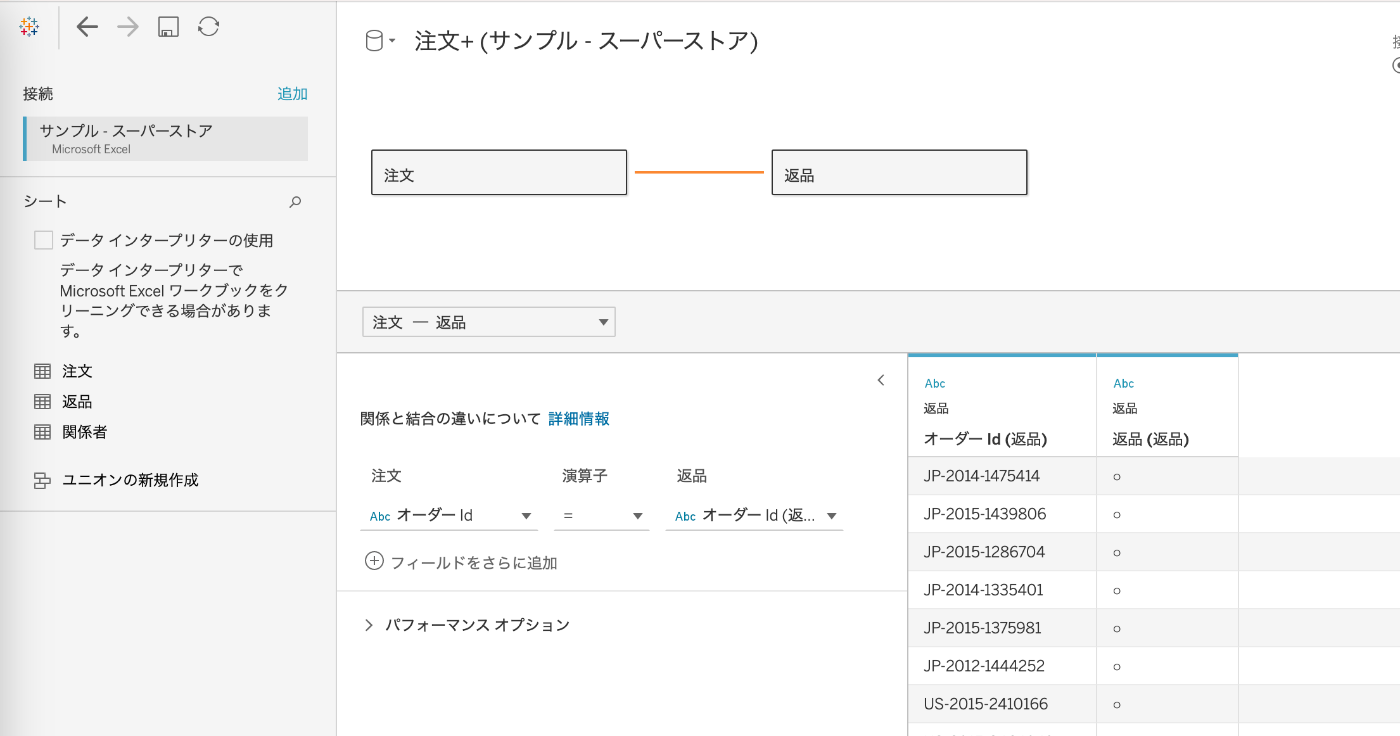Screen dimensions: 1400x736
Task: Click the plus icon to add more fields
Action: pos(374,561)
